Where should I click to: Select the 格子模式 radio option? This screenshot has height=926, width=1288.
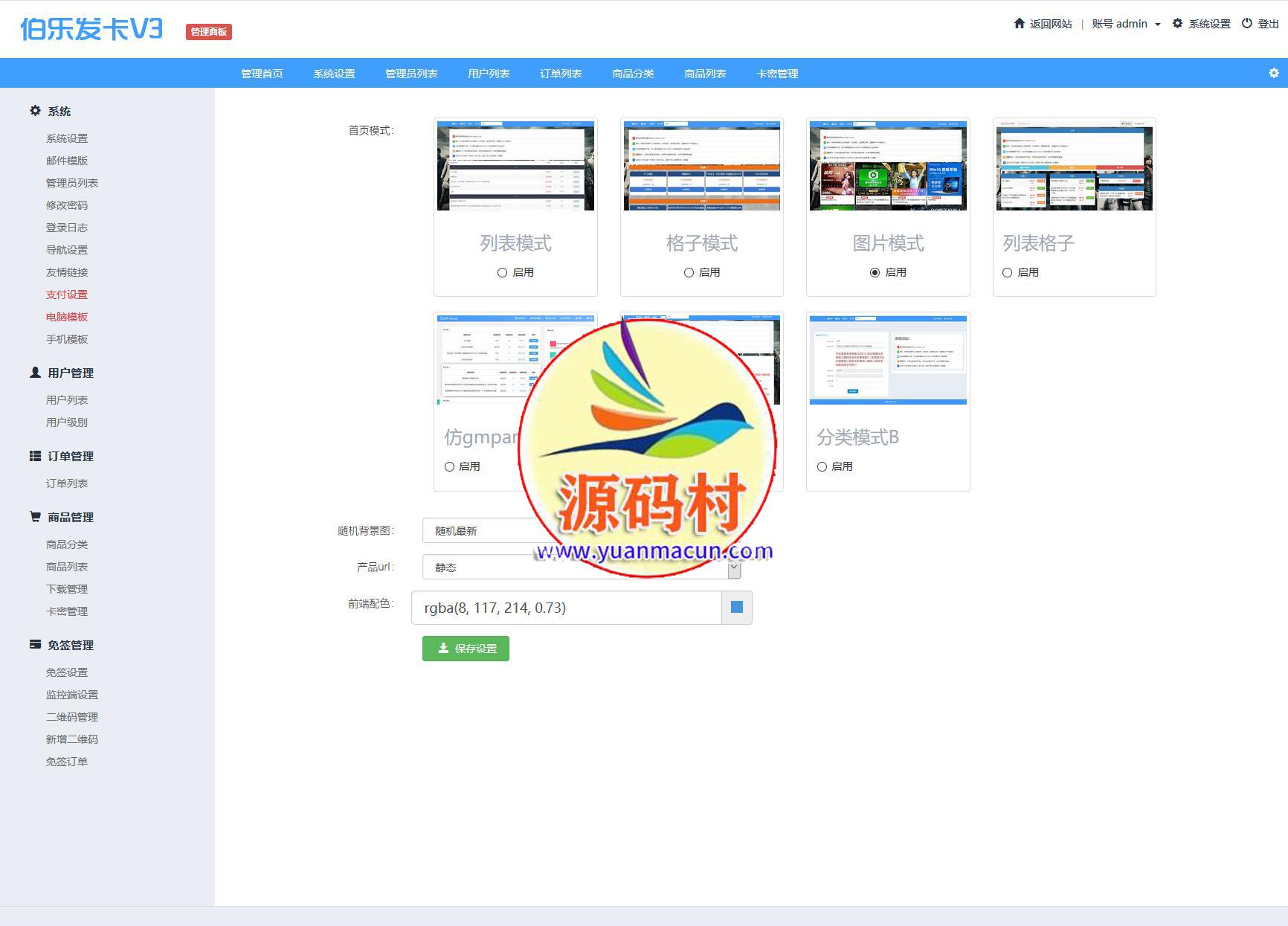[x=689, y=273]
